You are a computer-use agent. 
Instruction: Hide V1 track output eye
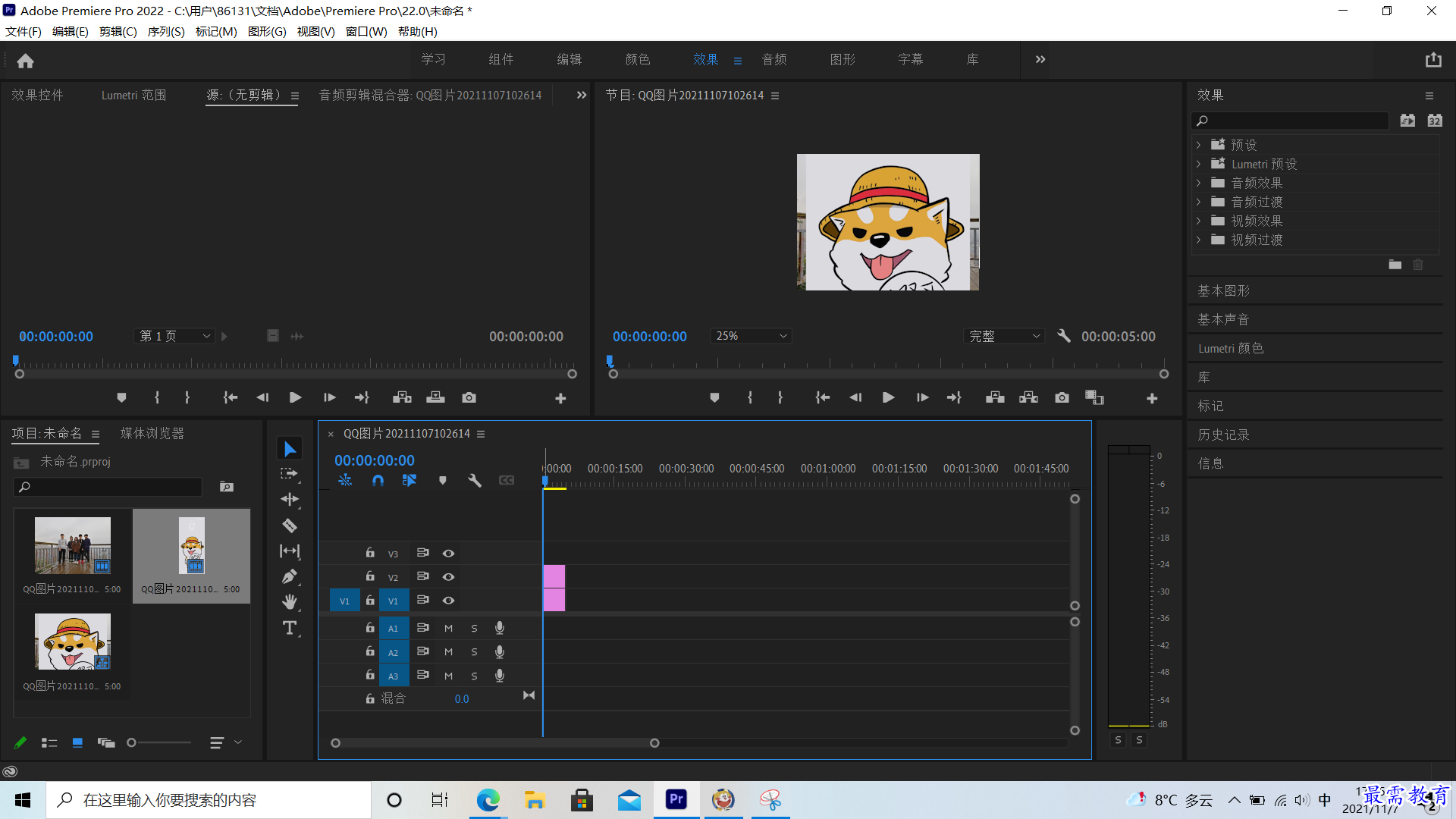click(448, 601)
